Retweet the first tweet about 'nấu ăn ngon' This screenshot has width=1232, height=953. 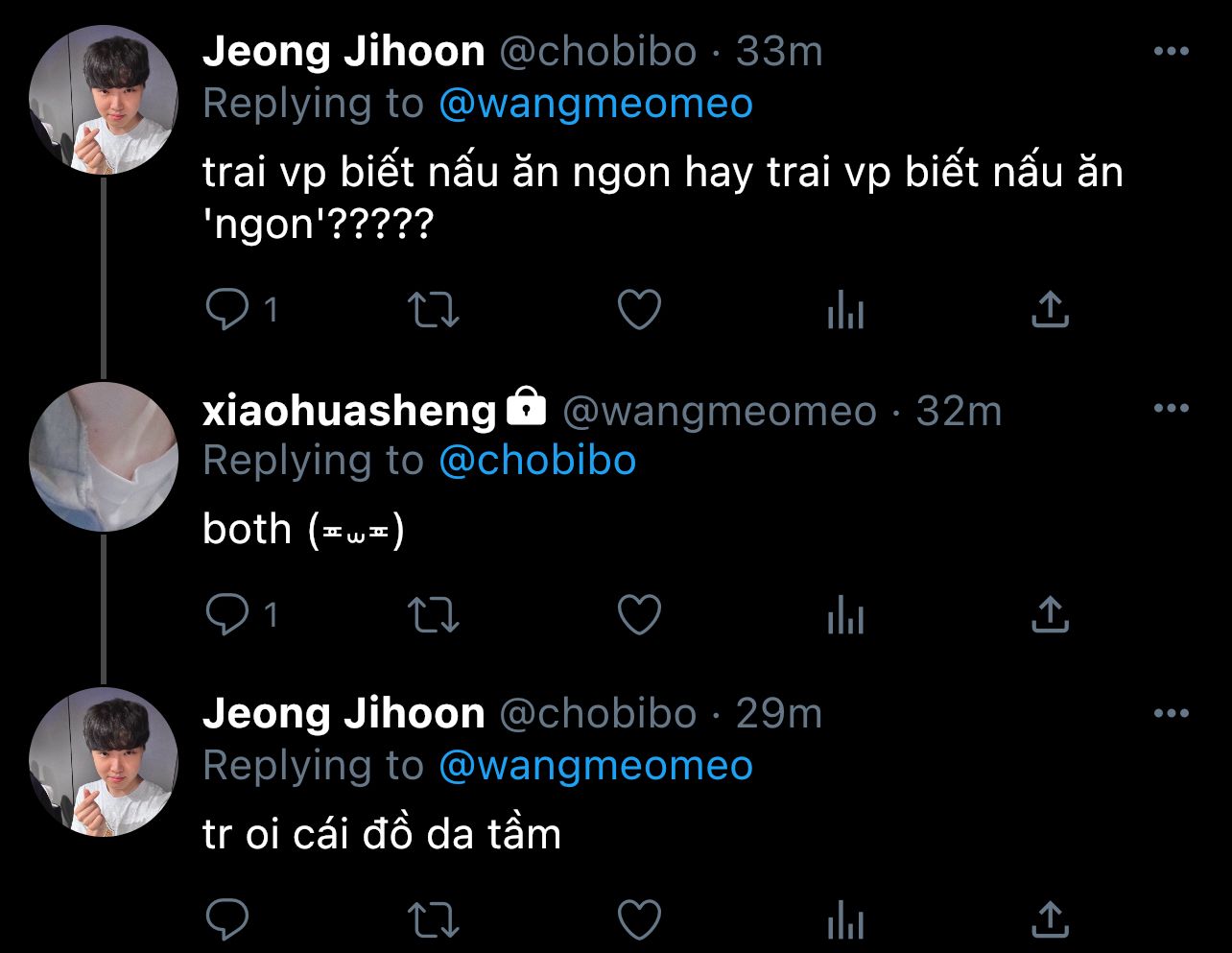click(434, 310)
